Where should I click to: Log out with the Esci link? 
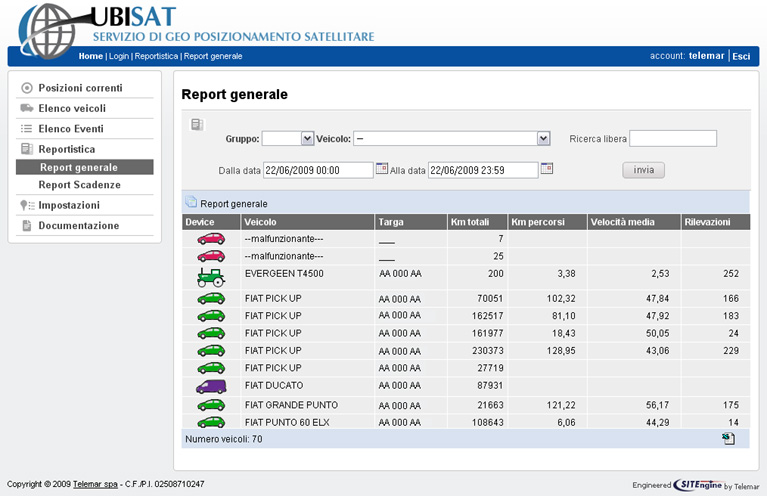(x=741, y=56)
